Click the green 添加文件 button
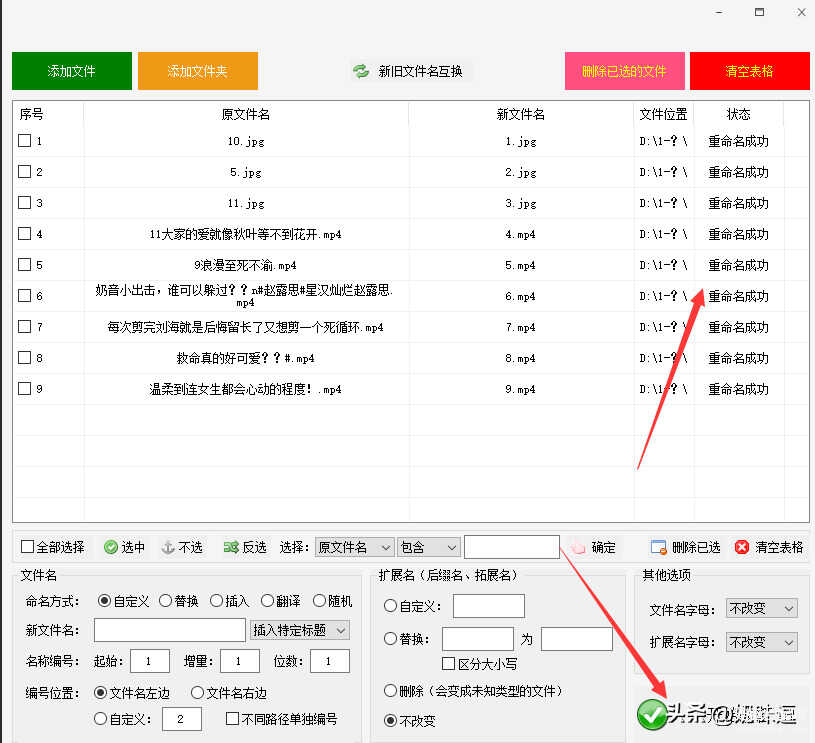Image resolution: width=815 pixels, height=743 pixels. [72, 71]
